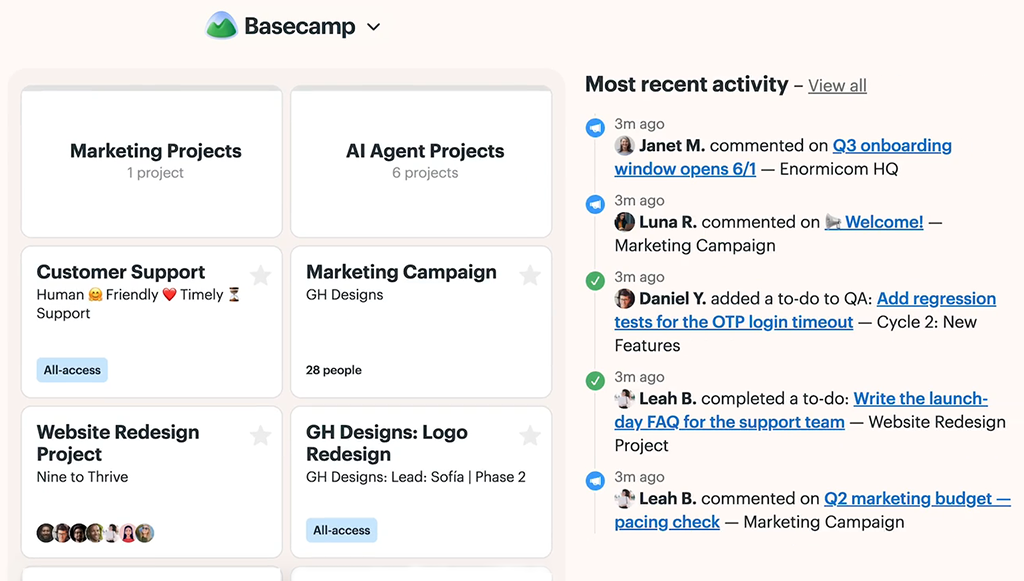Click comment icon beside Q2 marketing budget activity
This screenshot has width=1024, height=581.
click(595, 480)
